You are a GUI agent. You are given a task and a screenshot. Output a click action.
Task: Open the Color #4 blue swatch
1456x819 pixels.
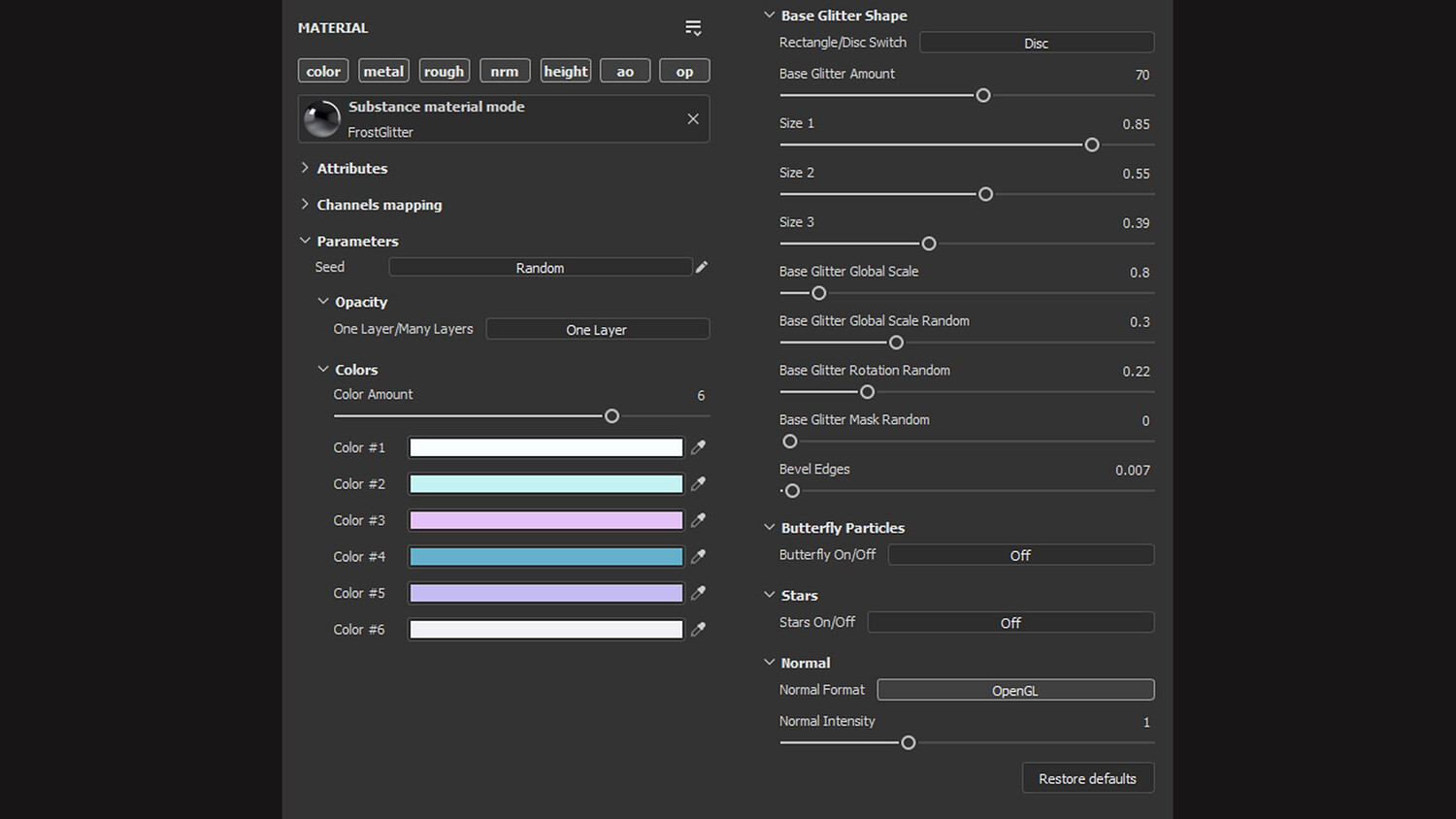click(x=546, y=556)
